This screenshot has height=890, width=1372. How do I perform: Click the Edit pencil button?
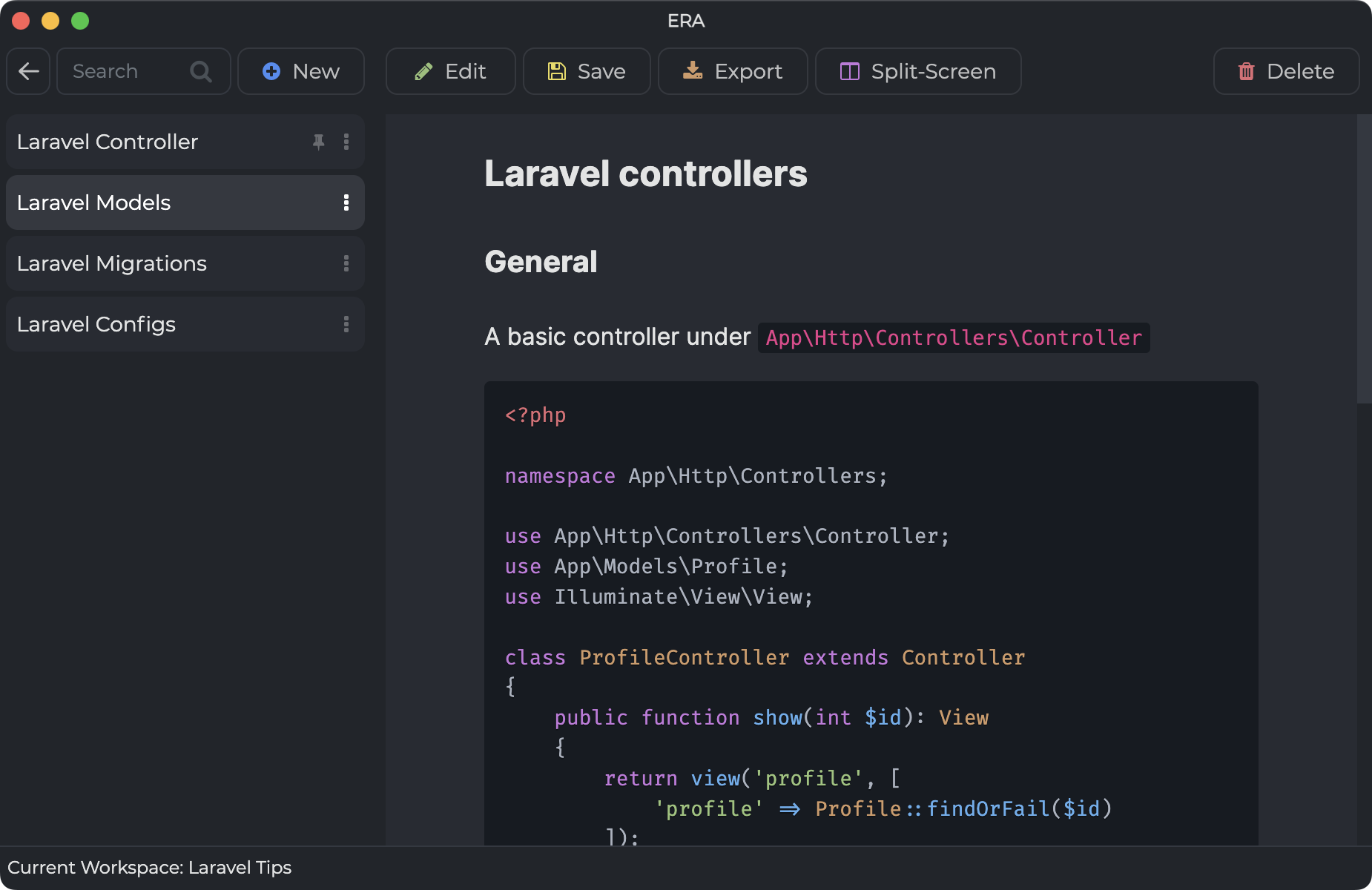(x=450, y=71)
